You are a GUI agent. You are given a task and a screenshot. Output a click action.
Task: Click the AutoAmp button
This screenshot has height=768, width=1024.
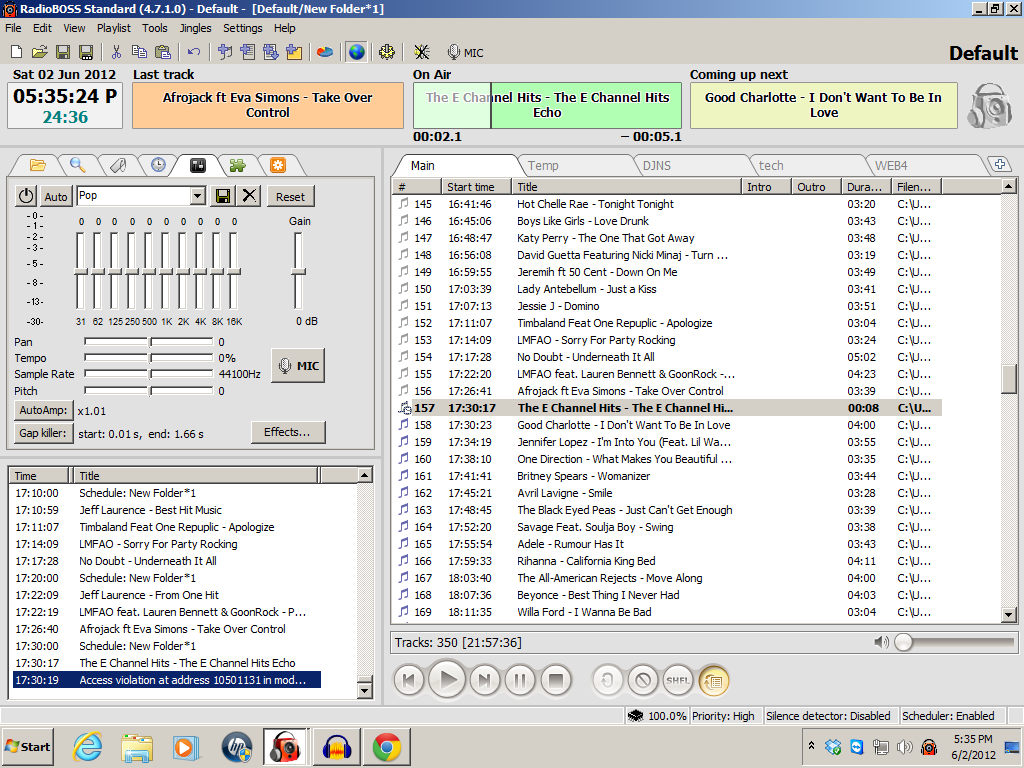point(43,410)
